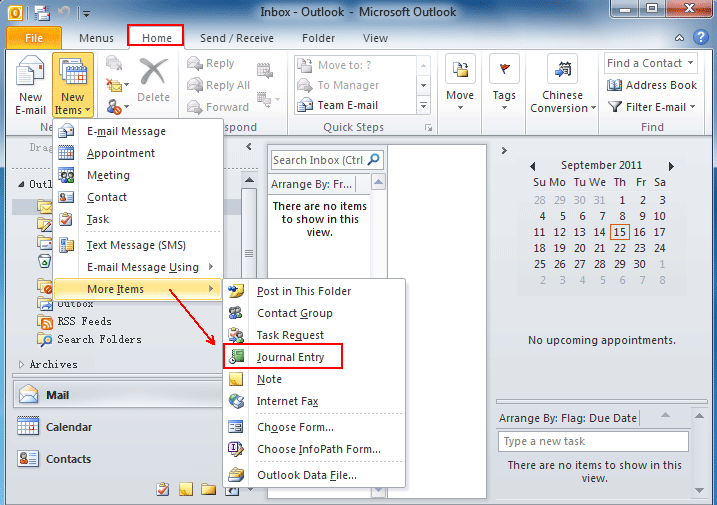Click the Outlook Help question mark icon
The image size is (717, 505).
coord(700,37)
